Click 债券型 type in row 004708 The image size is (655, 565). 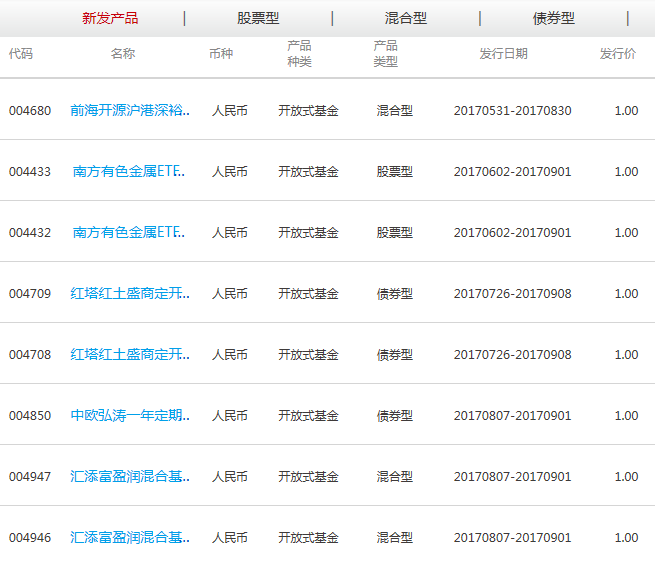pos(395,355)
